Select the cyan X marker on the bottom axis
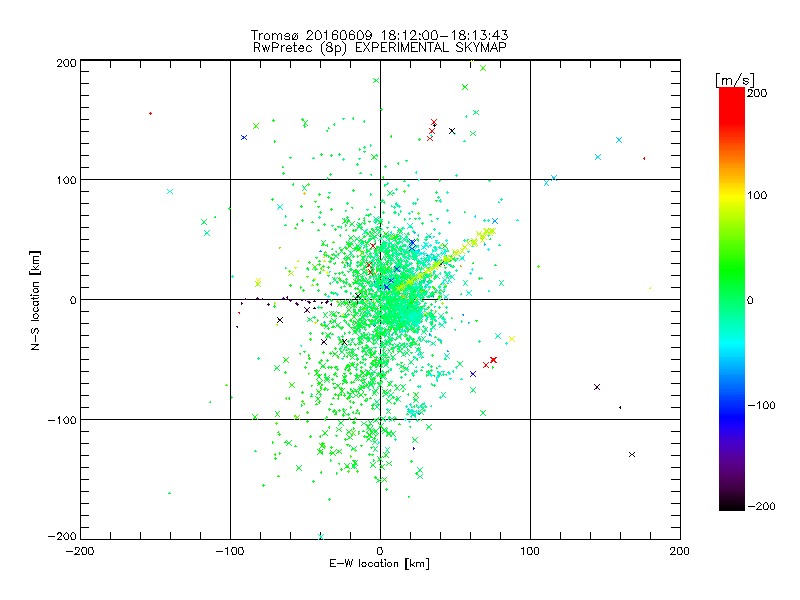 point(321,537)
